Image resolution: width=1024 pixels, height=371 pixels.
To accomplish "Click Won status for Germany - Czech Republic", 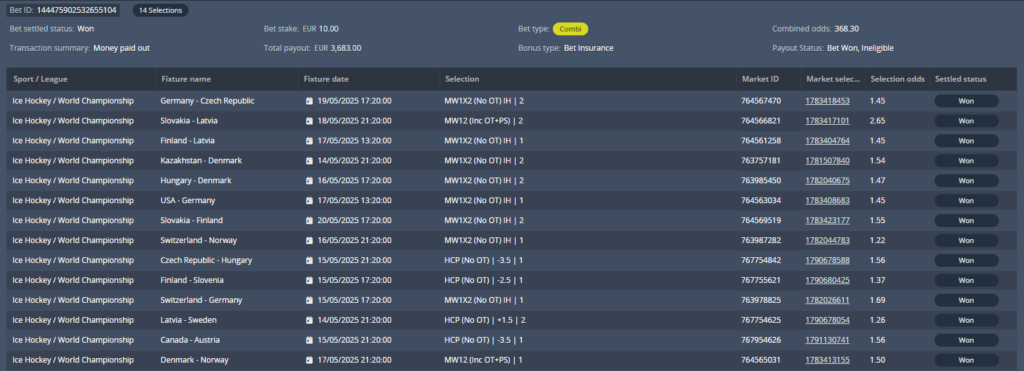I will coord(966,101).
